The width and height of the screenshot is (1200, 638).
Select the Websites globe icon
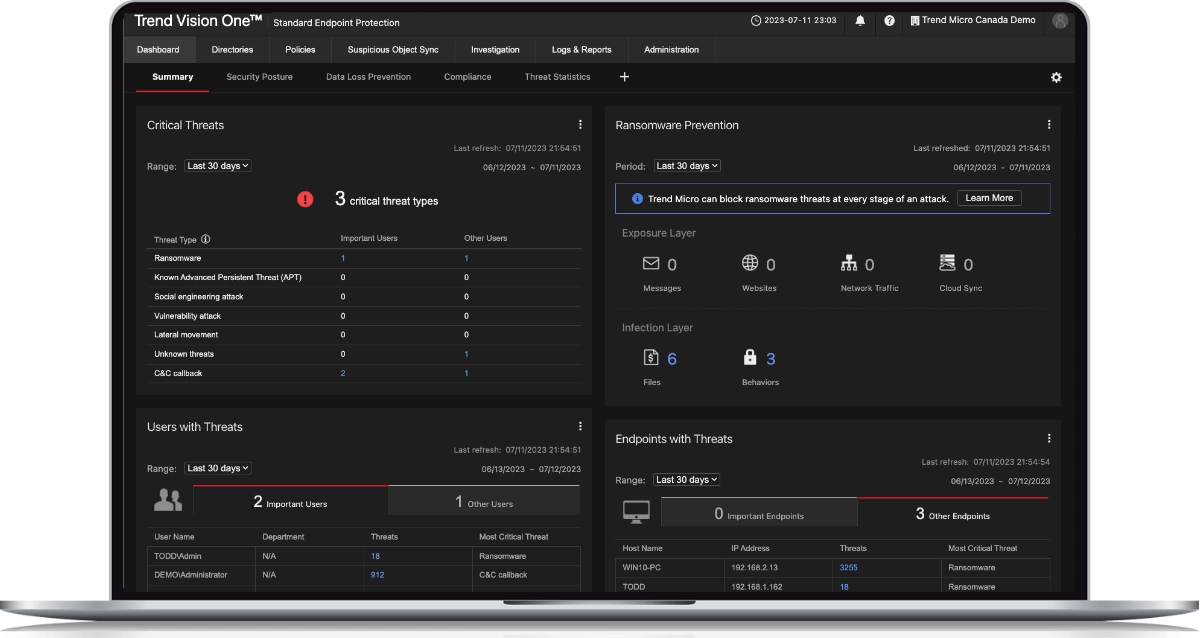click(748, 263)
